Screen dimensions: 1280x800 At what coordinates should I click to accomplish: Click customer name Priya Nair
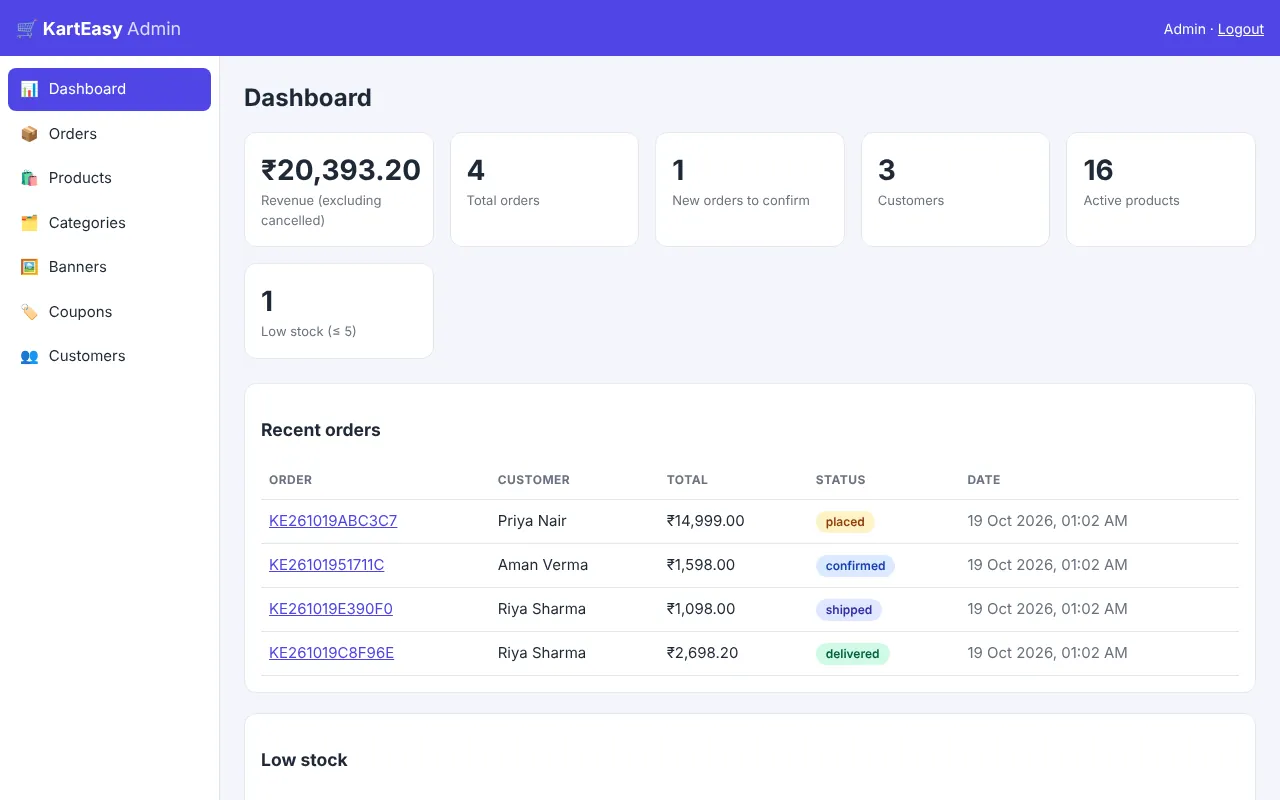(532, 521)
